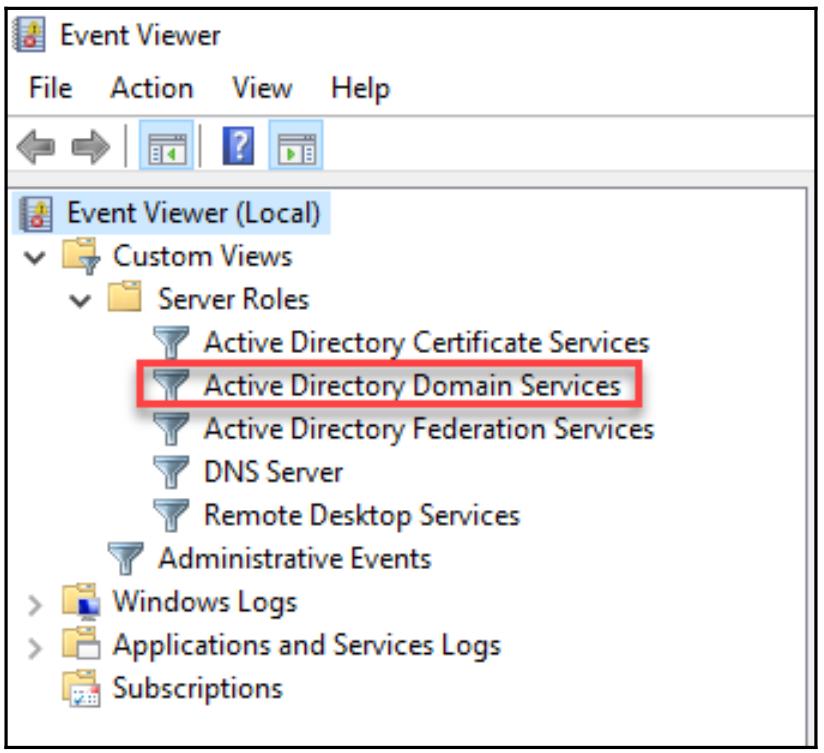Click the Back arrow toolbar icon
Viewport: 824px width, 753px height.
click(x=37, y=149)
